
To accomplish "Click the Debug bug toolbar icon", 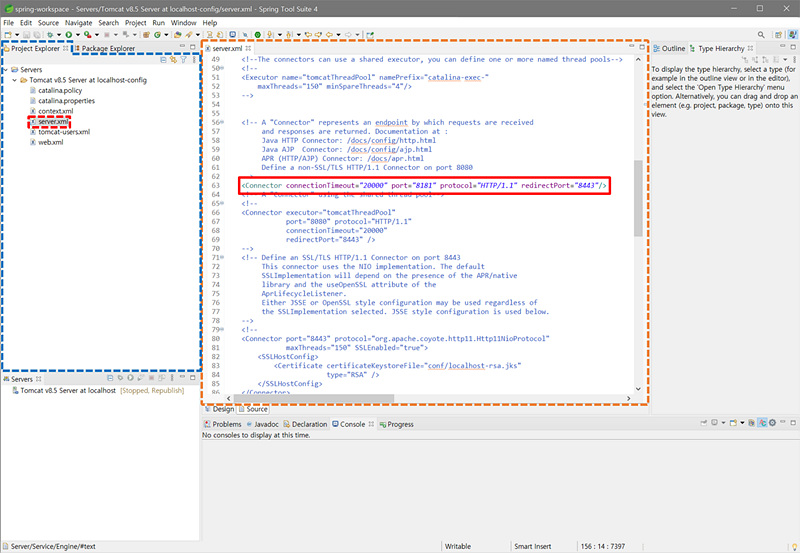I will coord(50,35).
